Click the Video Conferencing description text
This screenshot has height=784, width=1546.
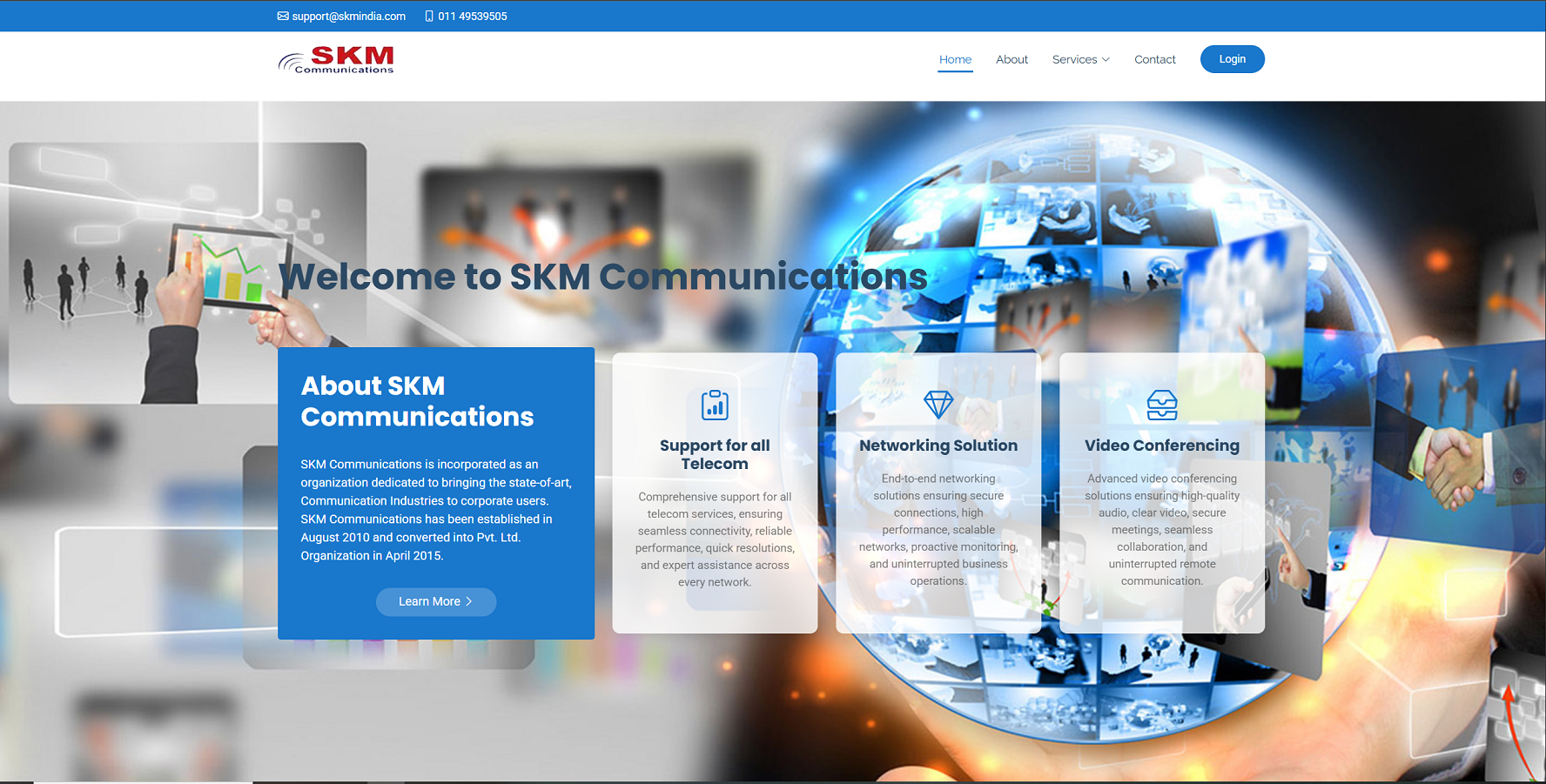pyautogui.click(x=1161, y=529)
